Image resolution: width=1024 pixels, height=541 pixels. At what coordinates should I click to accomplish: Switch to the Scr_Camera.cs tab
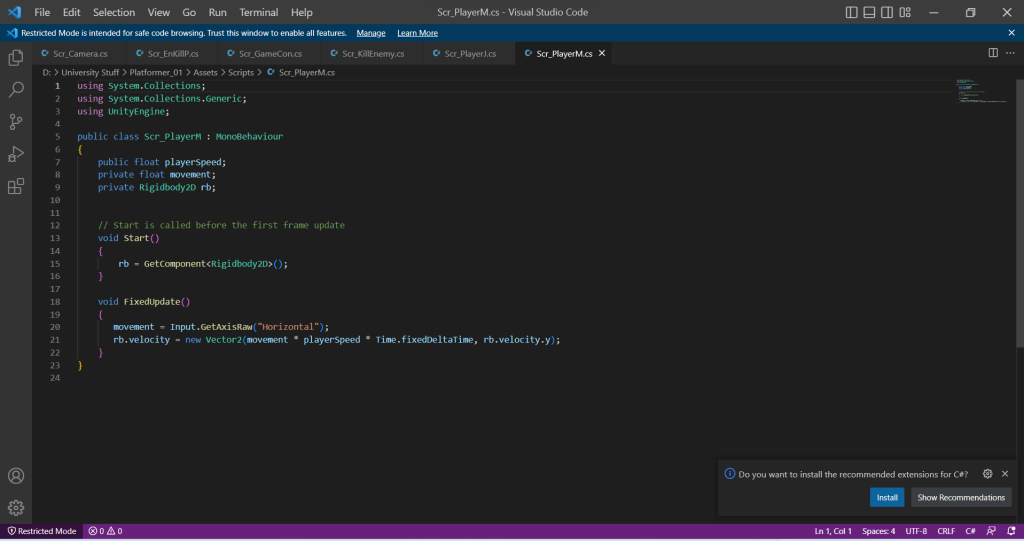click(74, 53)
